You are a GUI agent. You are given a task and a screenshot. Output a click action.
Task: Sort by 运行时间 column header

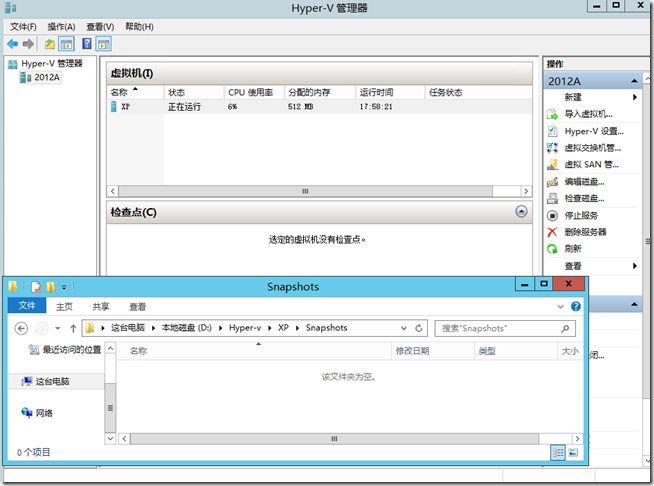390,92
